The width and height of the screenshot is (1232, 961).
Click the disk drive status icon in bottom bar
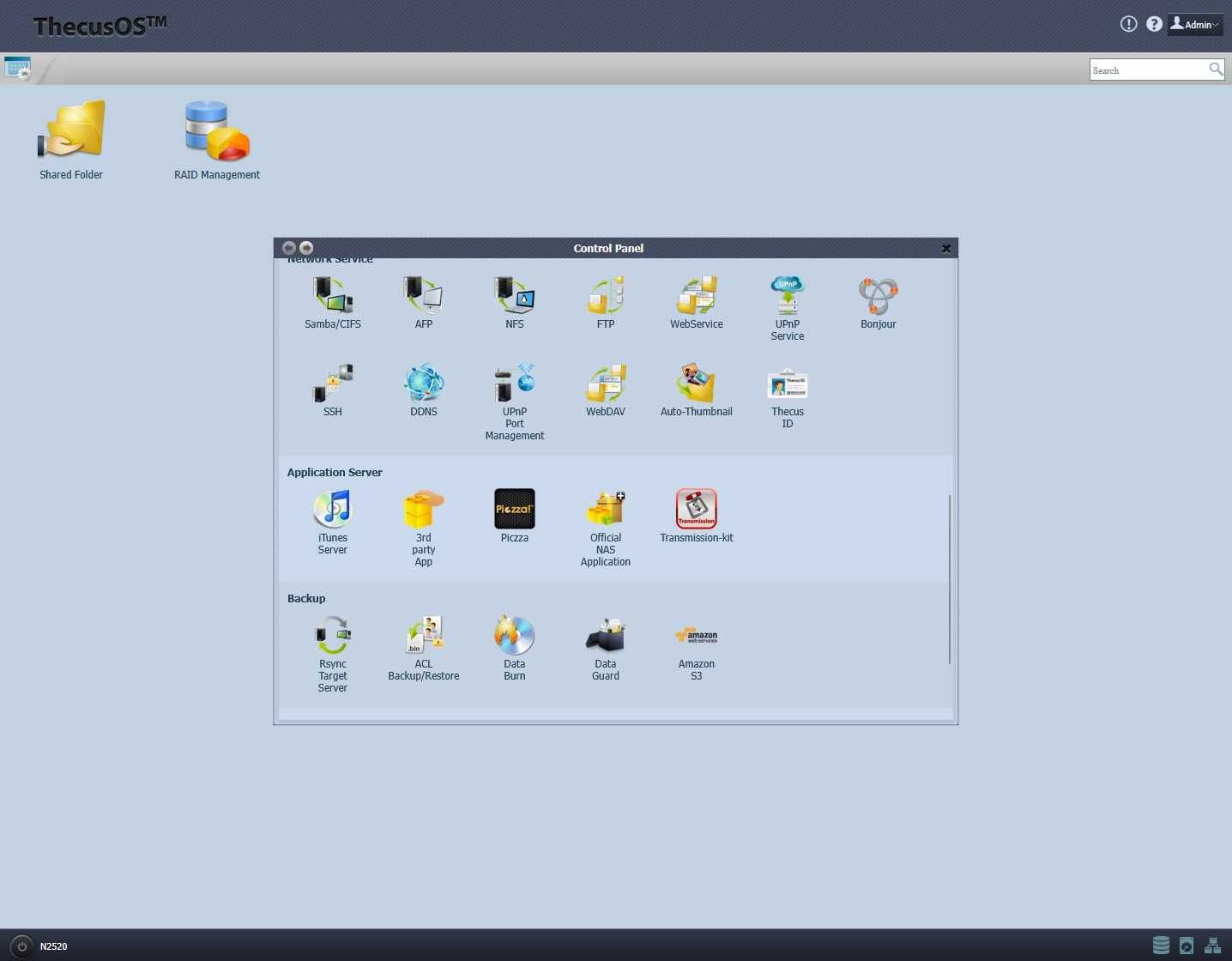pos(1187,946)
